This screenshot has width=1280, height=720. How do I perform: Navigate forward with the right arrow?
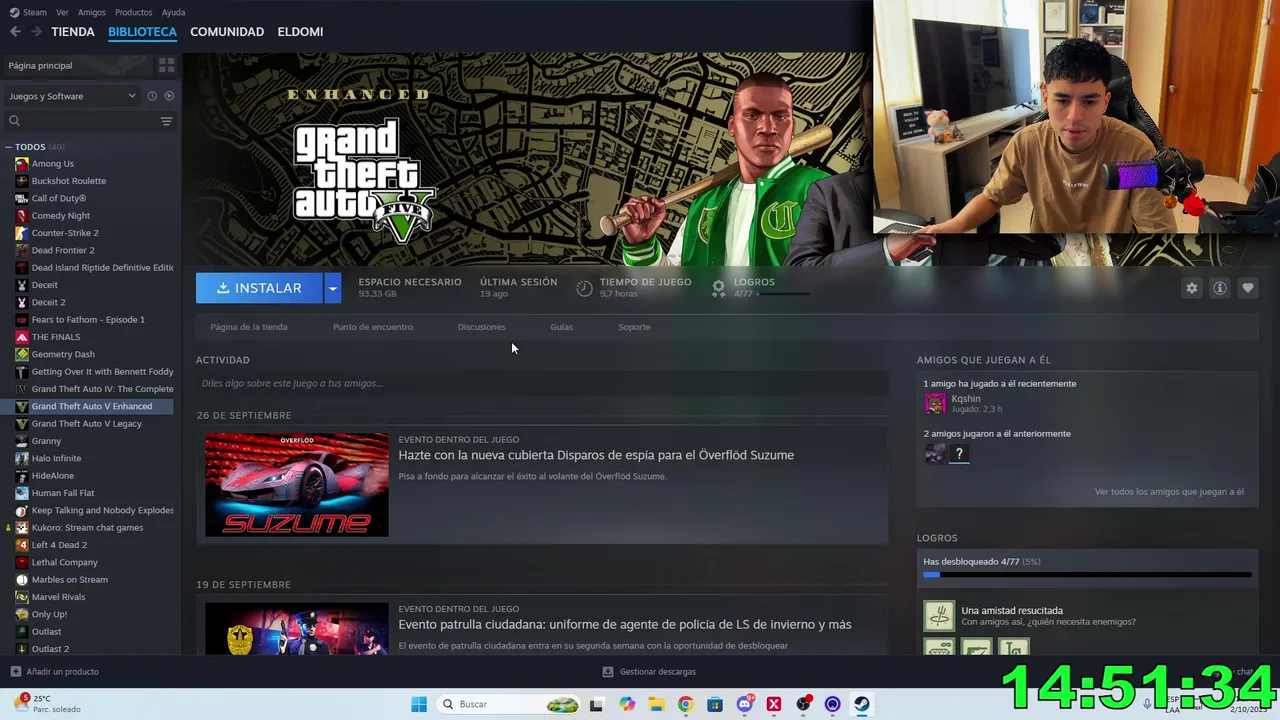pyautogui.click(x=36, y=32)
